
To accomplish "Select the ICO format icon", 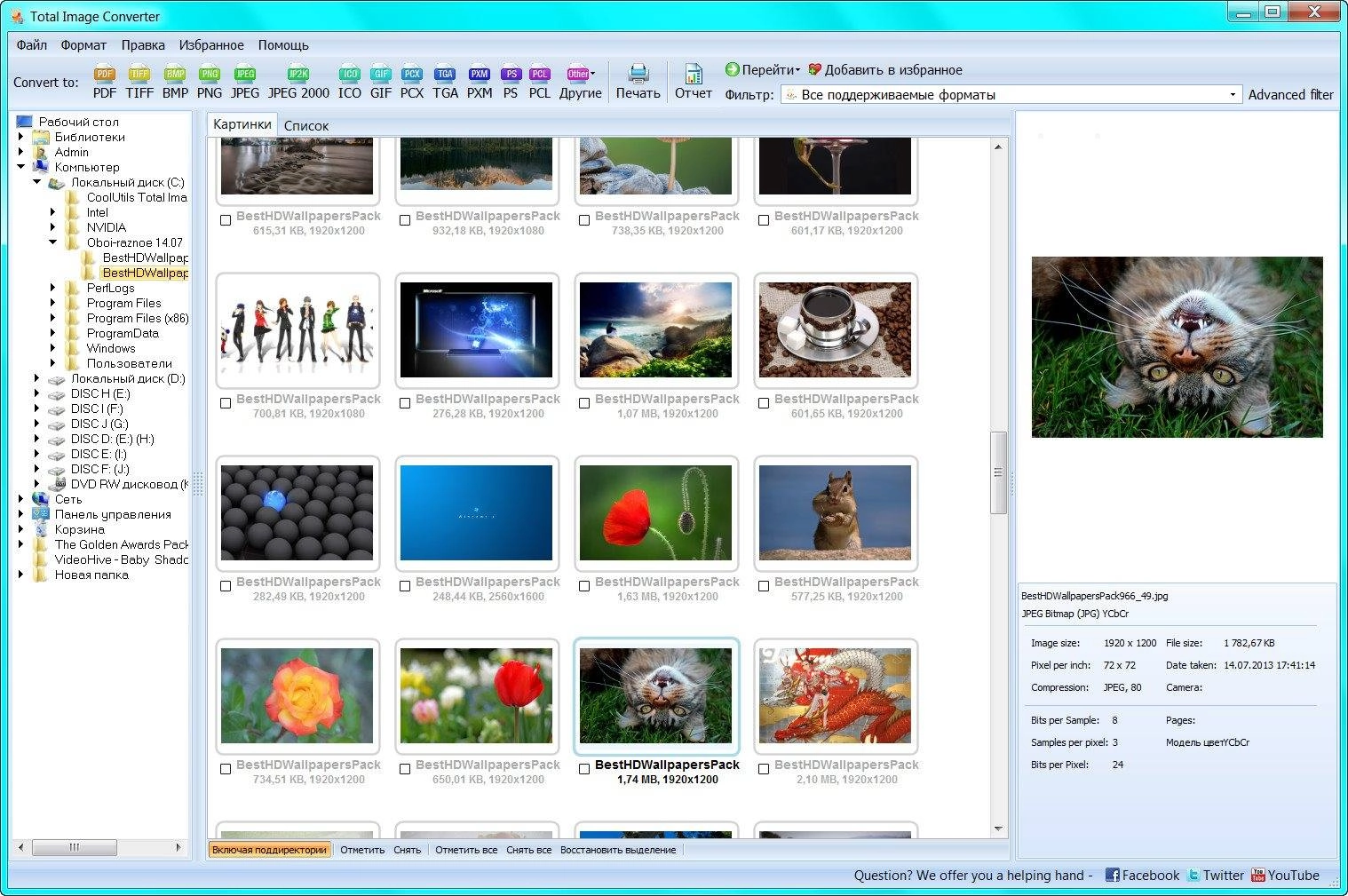I will 350,75.
